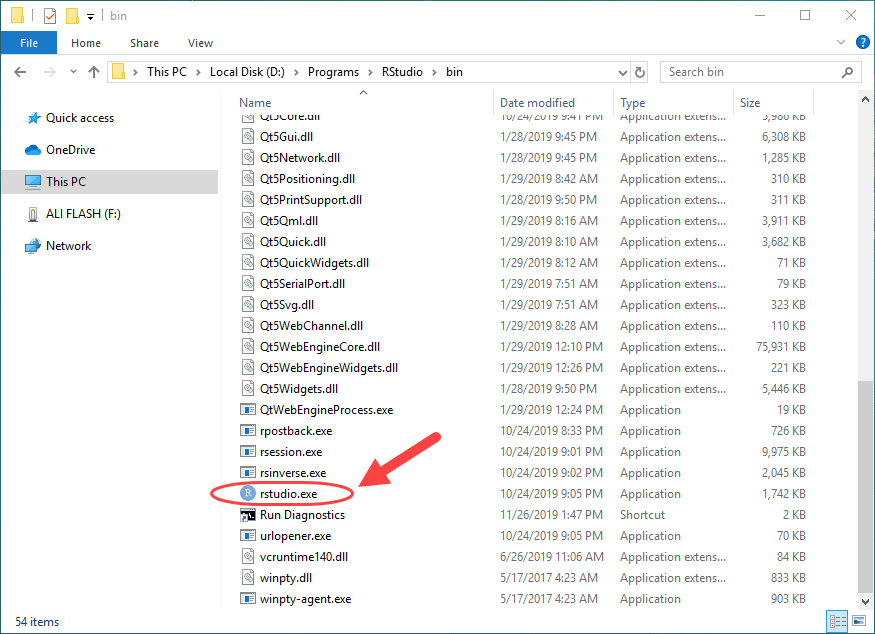
Task: Select the vcruntime140.dll file icon
Action: (248, 556)
